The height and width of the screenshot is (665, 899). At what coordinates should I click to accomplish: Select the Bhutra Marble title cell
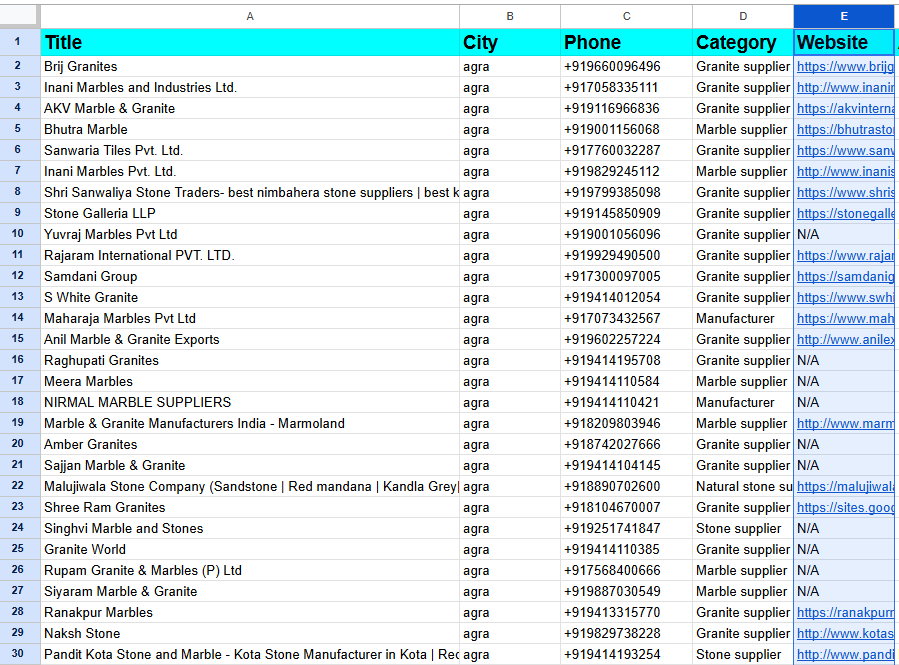tap(250, 130)
